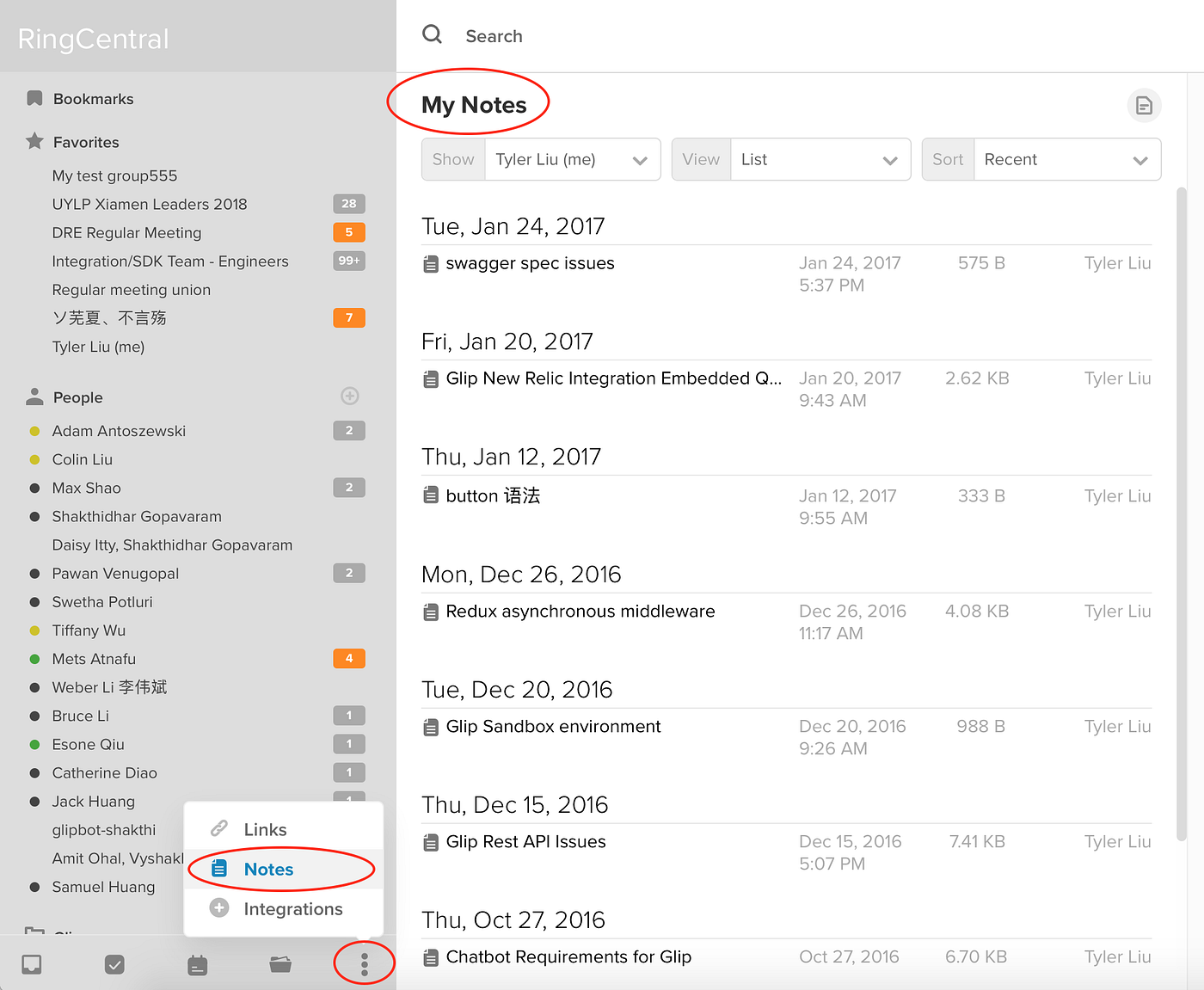Click the Bookmarks ribbon icon
The width and height of the screenshot is (1204, 990).
tap(34, 98)
